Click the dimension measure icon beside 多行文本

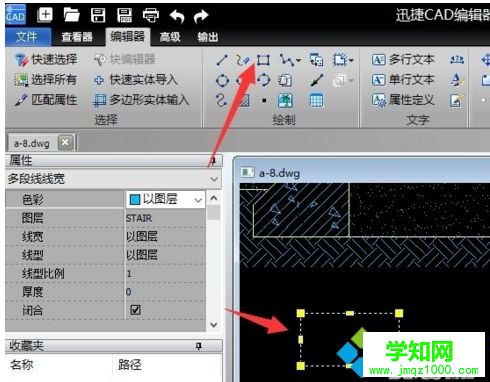[457, 60]
